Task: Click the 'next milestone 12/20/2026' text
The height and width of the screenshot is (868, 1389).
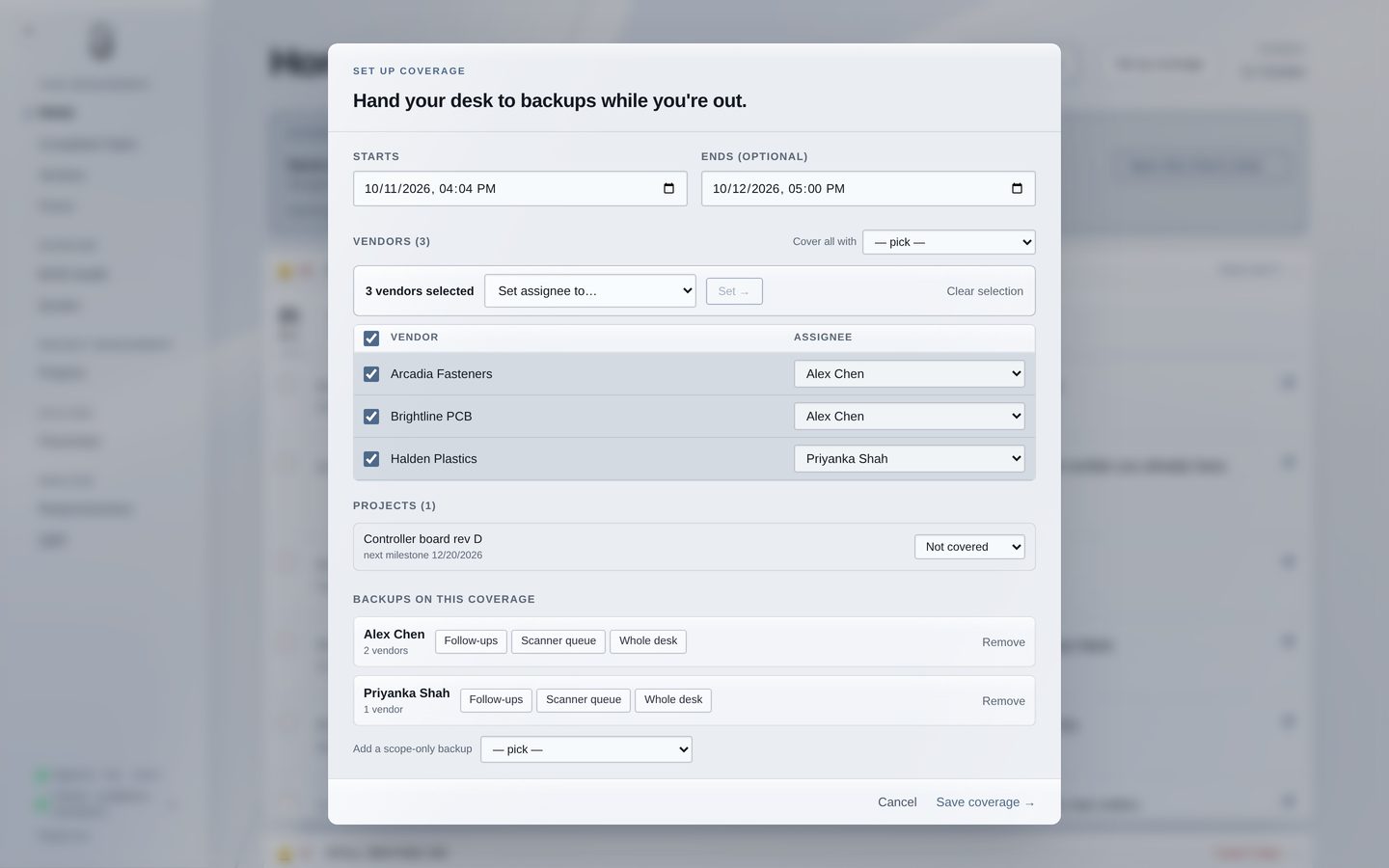Action: pyautogui.click(x=422, y=556)
